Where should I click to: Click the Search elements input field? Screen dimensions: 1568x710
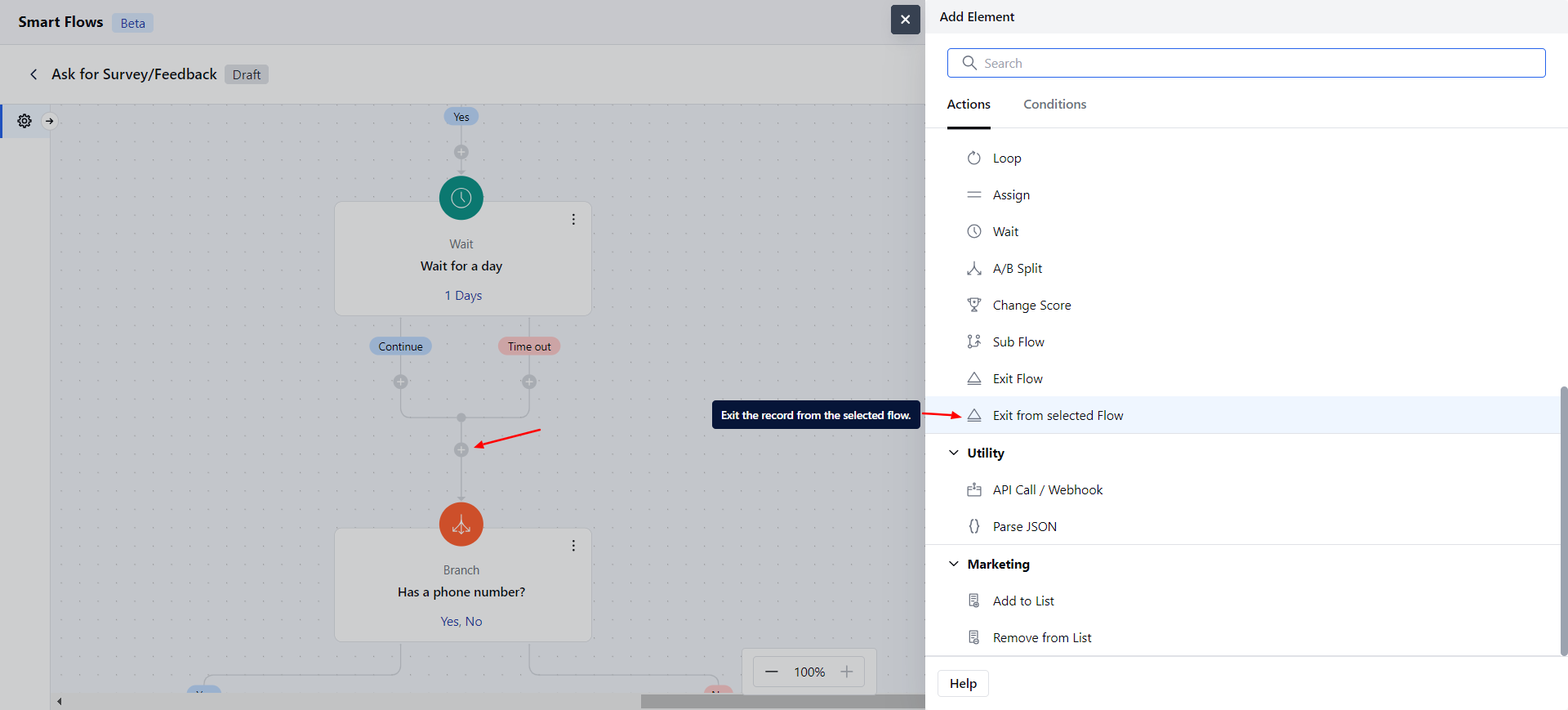(x=1246, y=63)
